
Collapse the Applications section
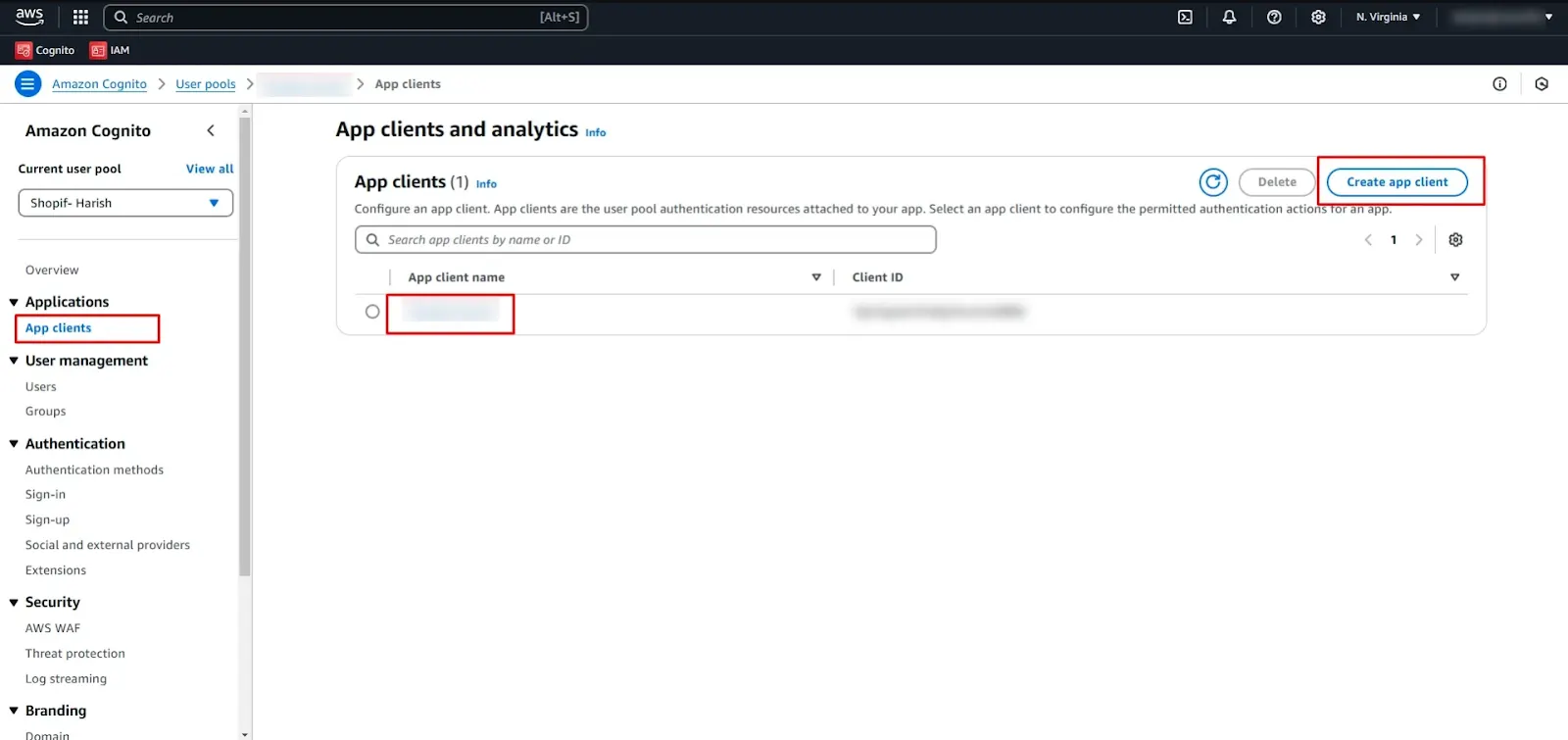pos(14,303)
